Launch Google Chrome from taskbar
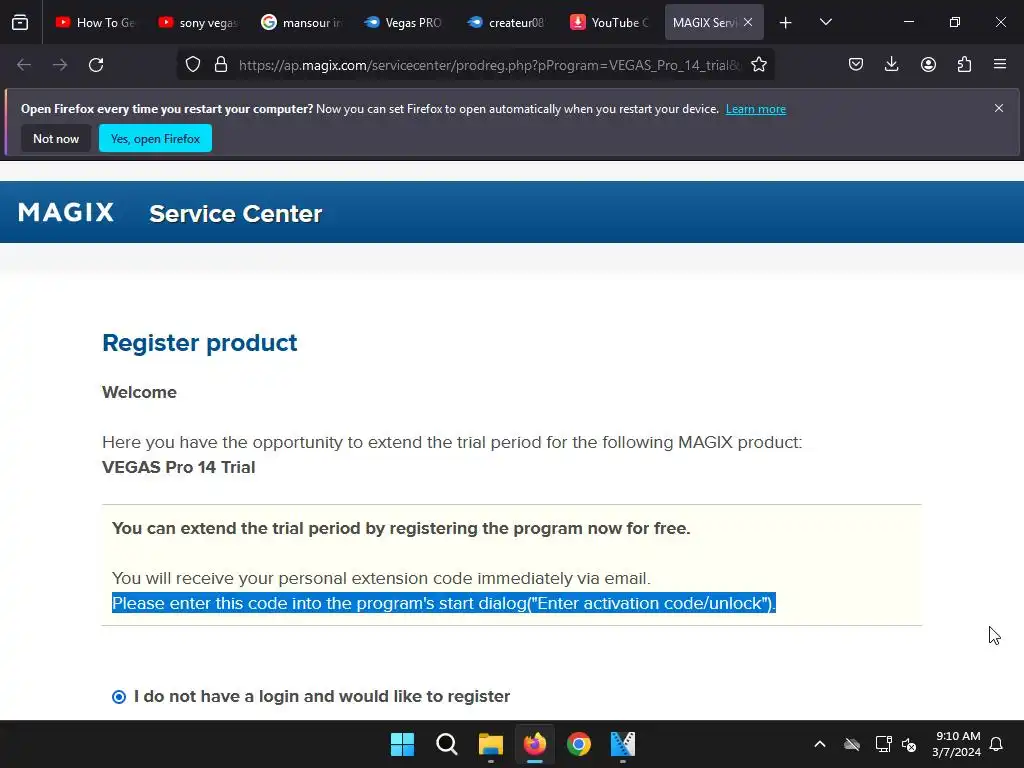This screenshot has width=1024, height=768. (x=579, y=744)
